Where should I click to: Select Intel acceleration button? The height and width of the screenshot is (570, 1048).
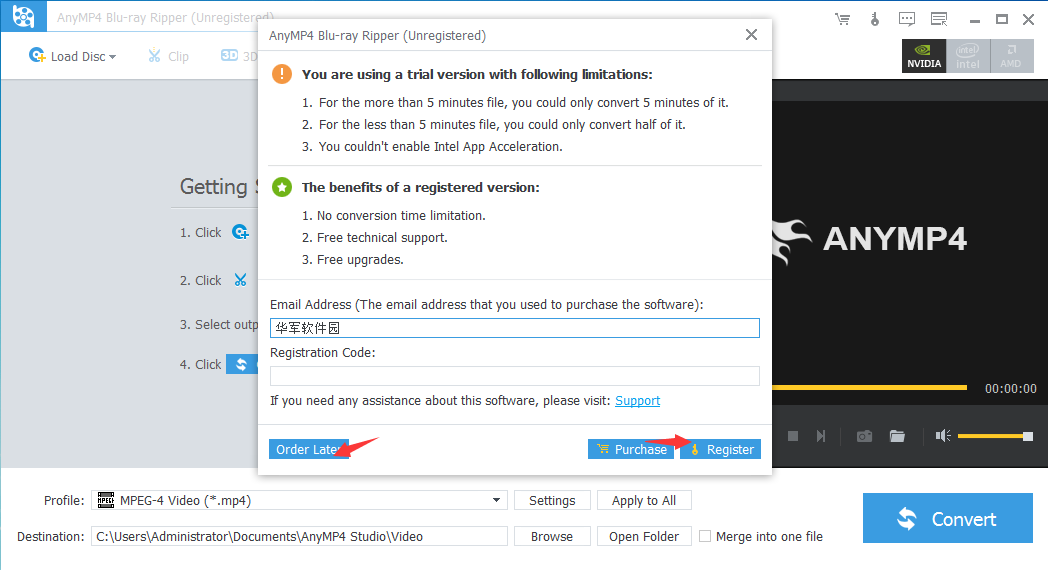tap(968, 56)
